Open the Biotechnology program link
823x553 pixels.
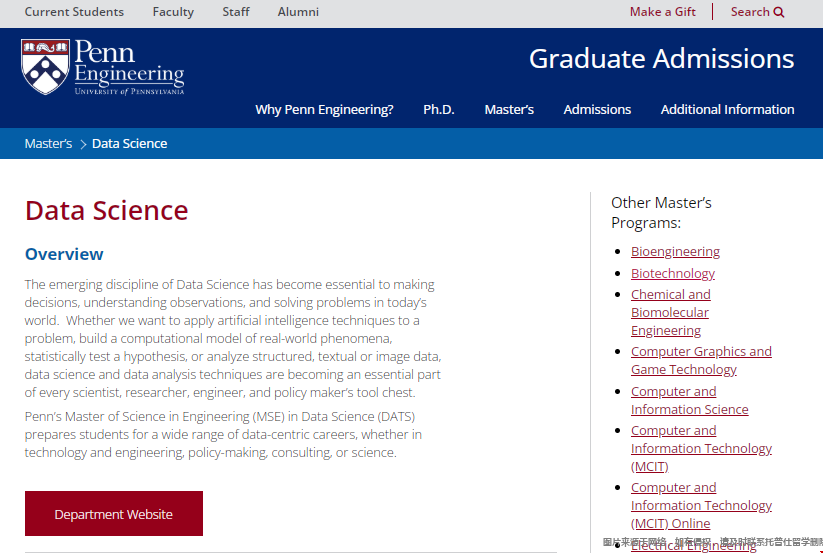click(672, 273)
